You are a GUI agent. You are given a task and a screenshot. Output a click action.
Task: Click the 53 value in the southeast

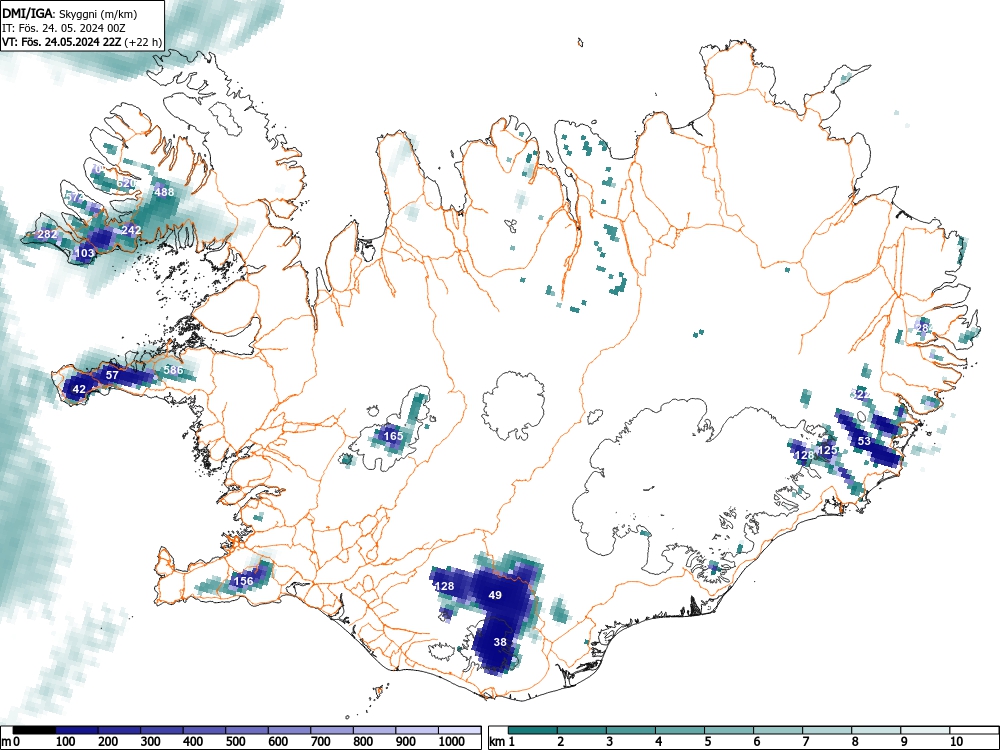point(864,441)
